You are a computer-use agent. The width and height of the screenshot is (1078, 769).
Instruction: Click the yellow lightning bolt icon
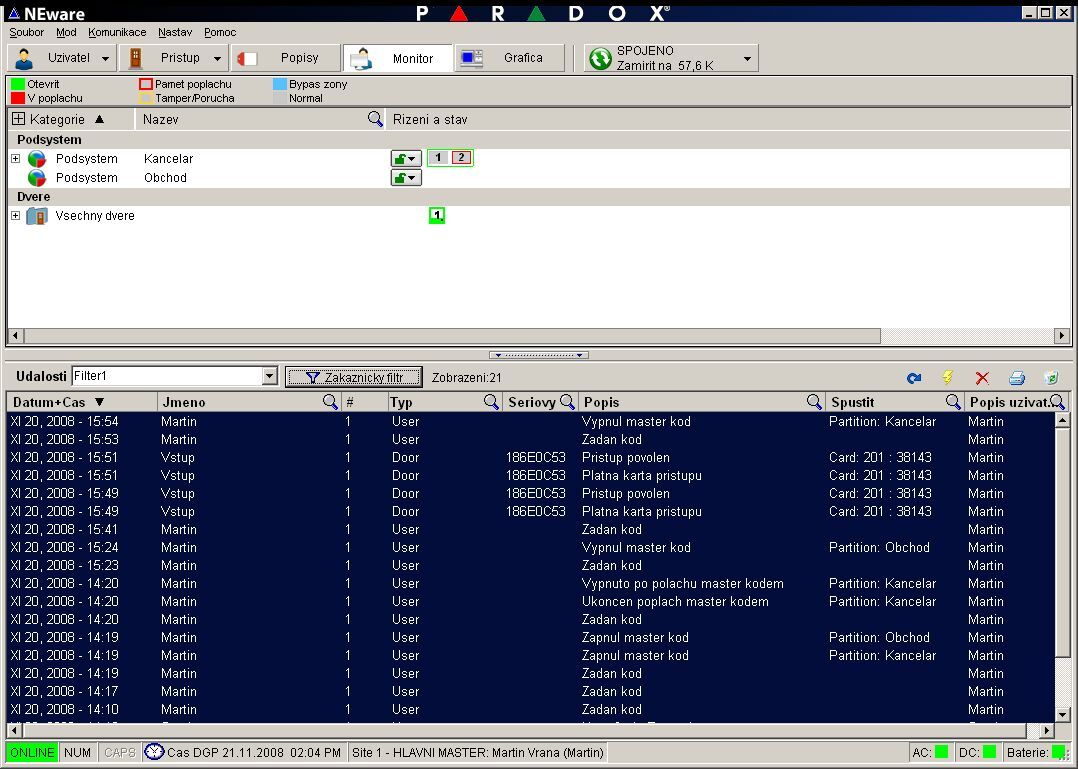coord(948,378)
